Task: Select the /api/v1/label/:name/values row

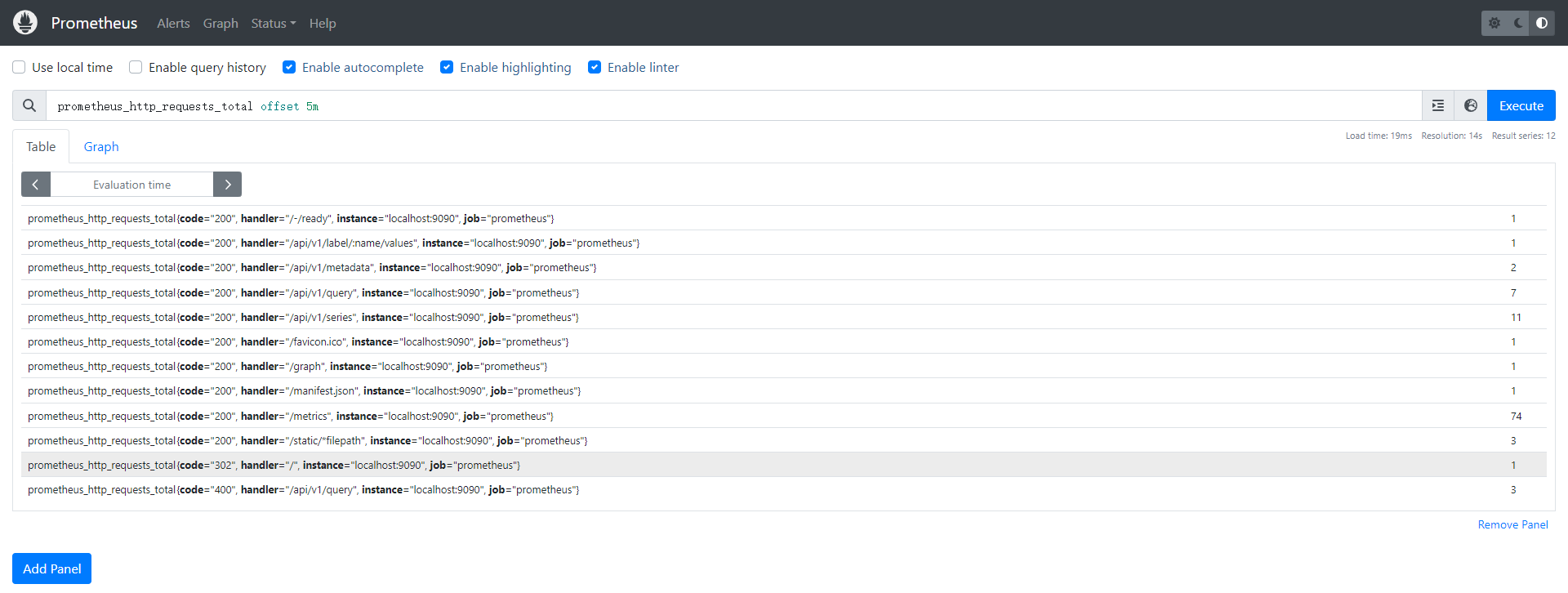Action: 784,243
